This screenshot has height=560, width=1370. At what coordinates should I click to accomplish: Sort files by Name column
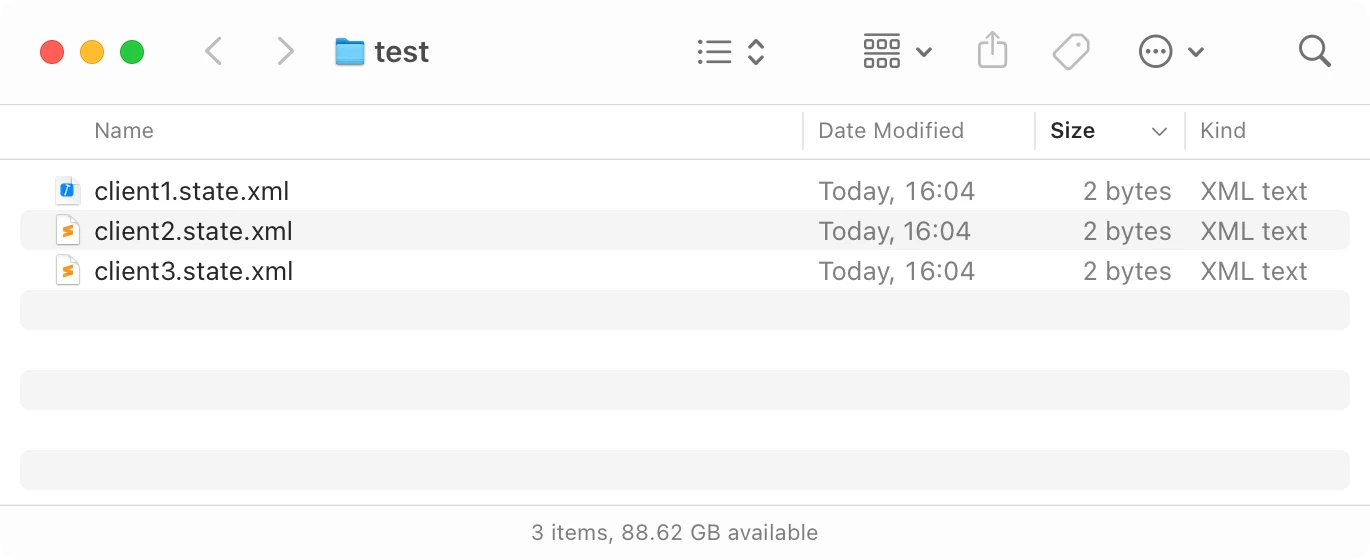pyautogui.click(x=124, y=131)
